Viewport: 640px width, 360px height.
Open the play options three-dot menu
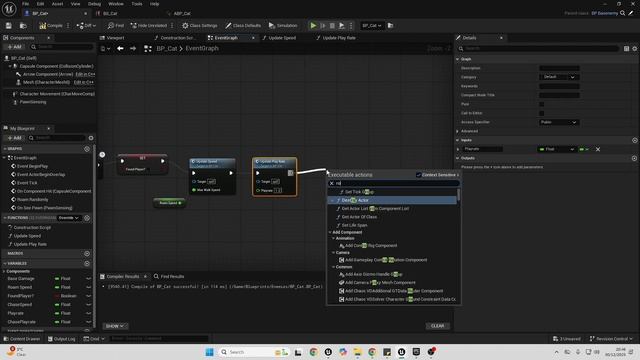[x=351, y=25]
